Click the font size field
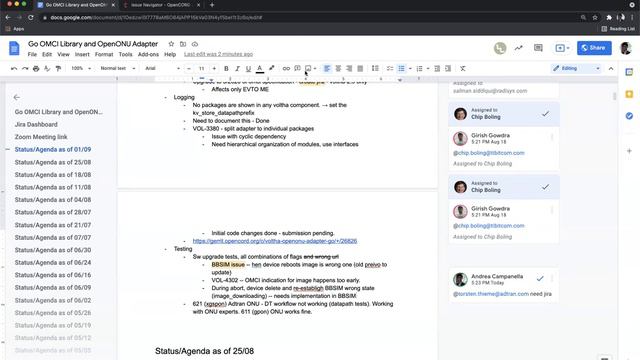 click(201, 69)
